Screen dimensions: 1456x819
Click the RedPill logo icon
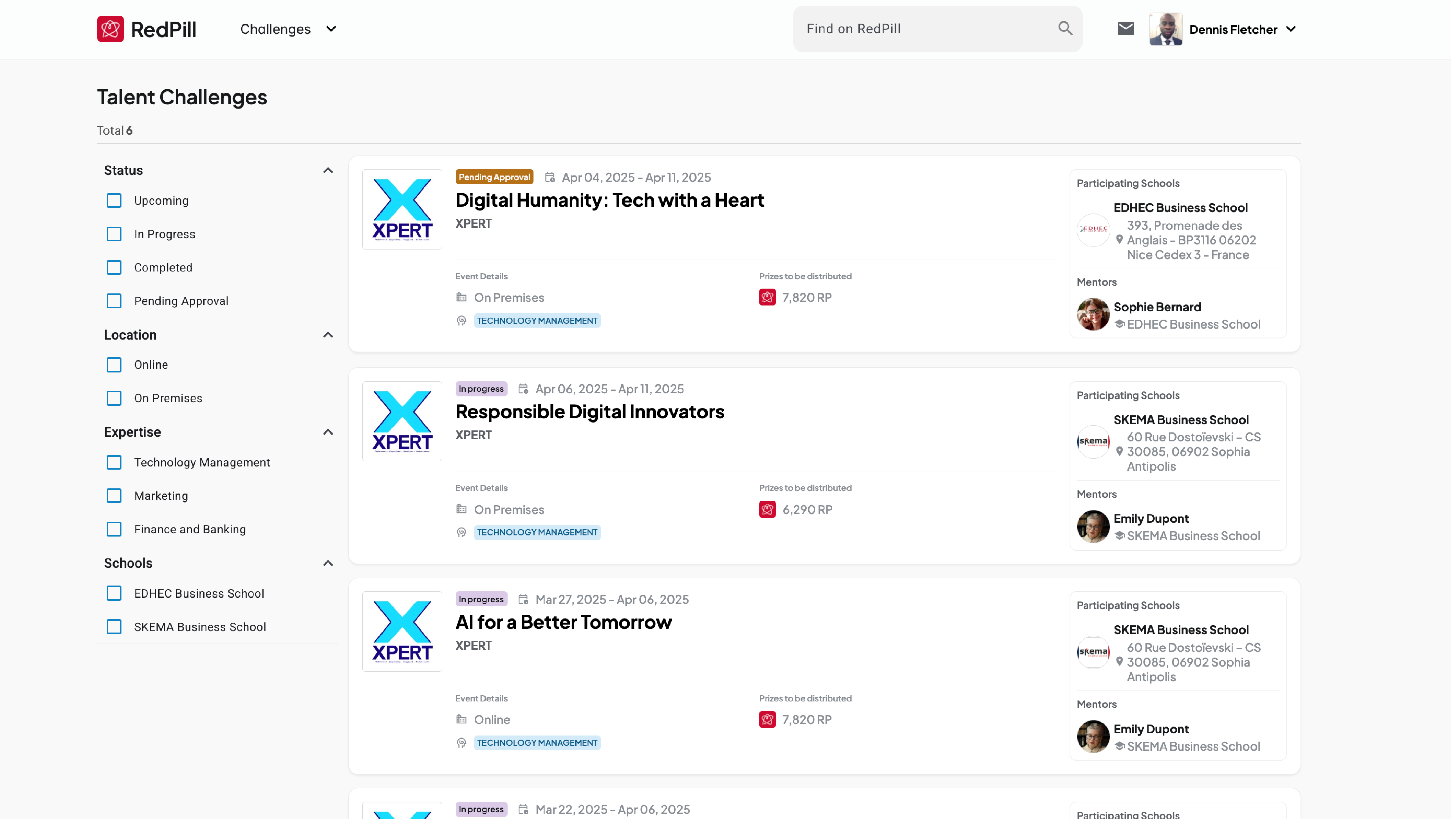tap(110, 29)
